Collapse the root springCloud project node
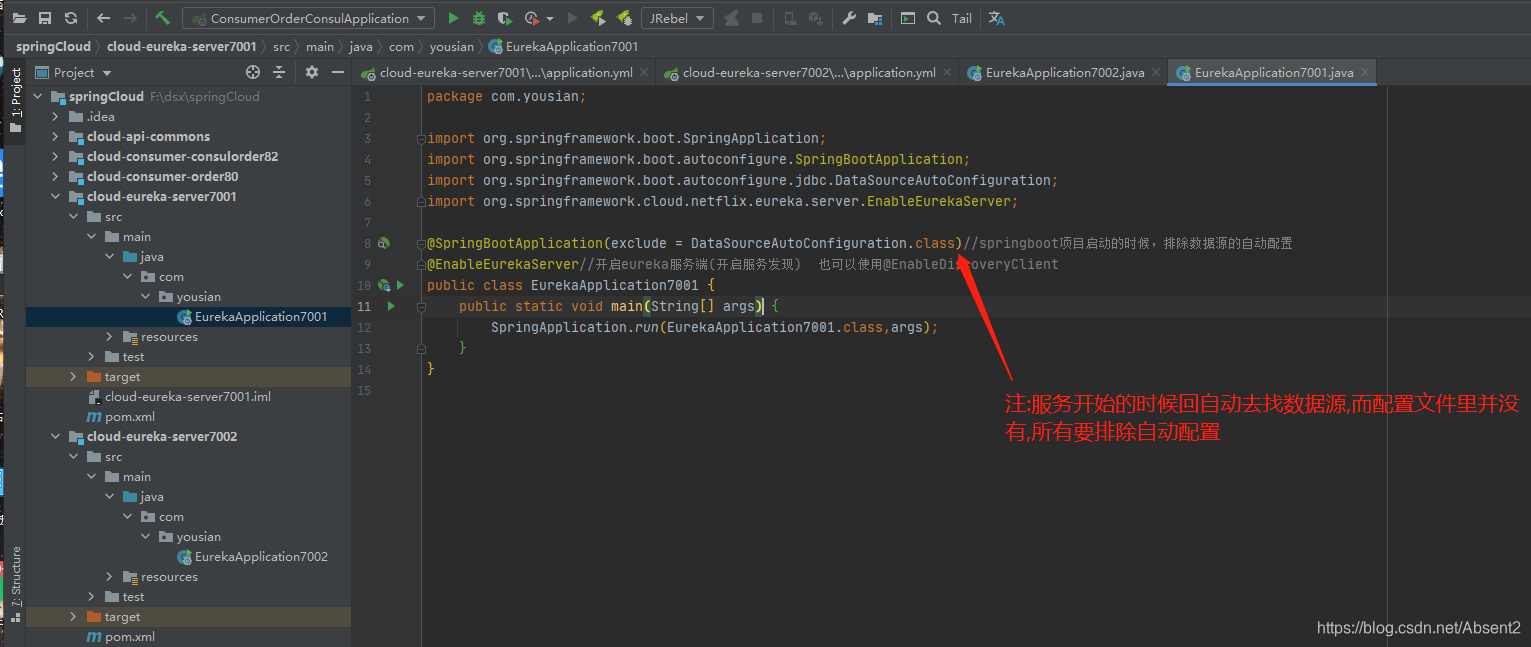 click(x=38, y=96)
